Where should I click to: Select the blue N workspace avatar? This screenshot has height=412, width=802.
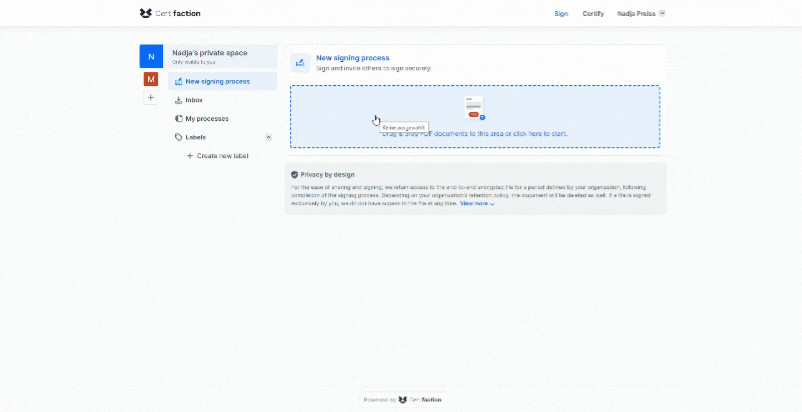tap(151, 56)
